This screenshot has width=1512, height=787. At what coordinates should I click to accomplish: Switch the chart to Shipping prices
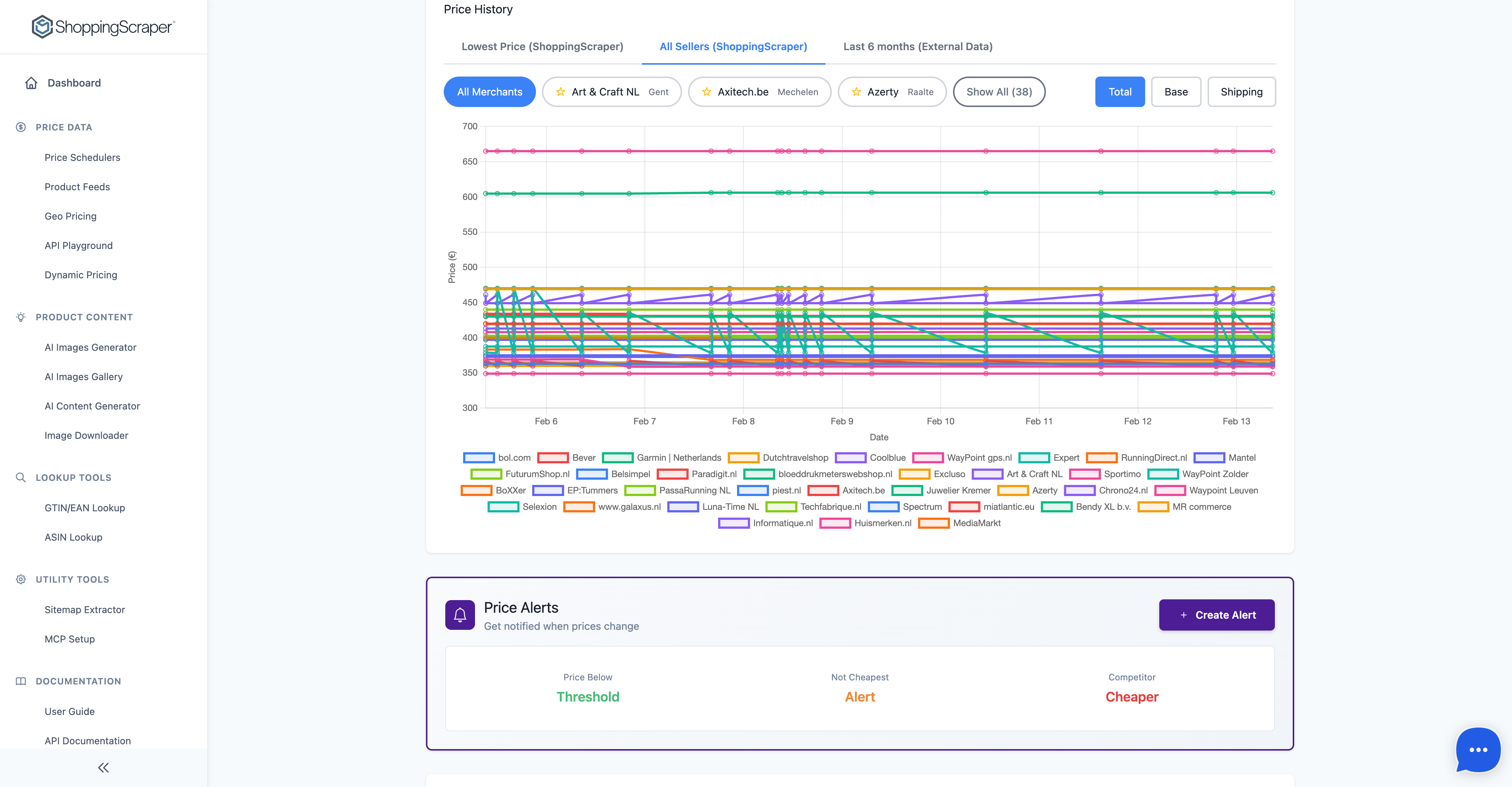tap(1241, 91)
